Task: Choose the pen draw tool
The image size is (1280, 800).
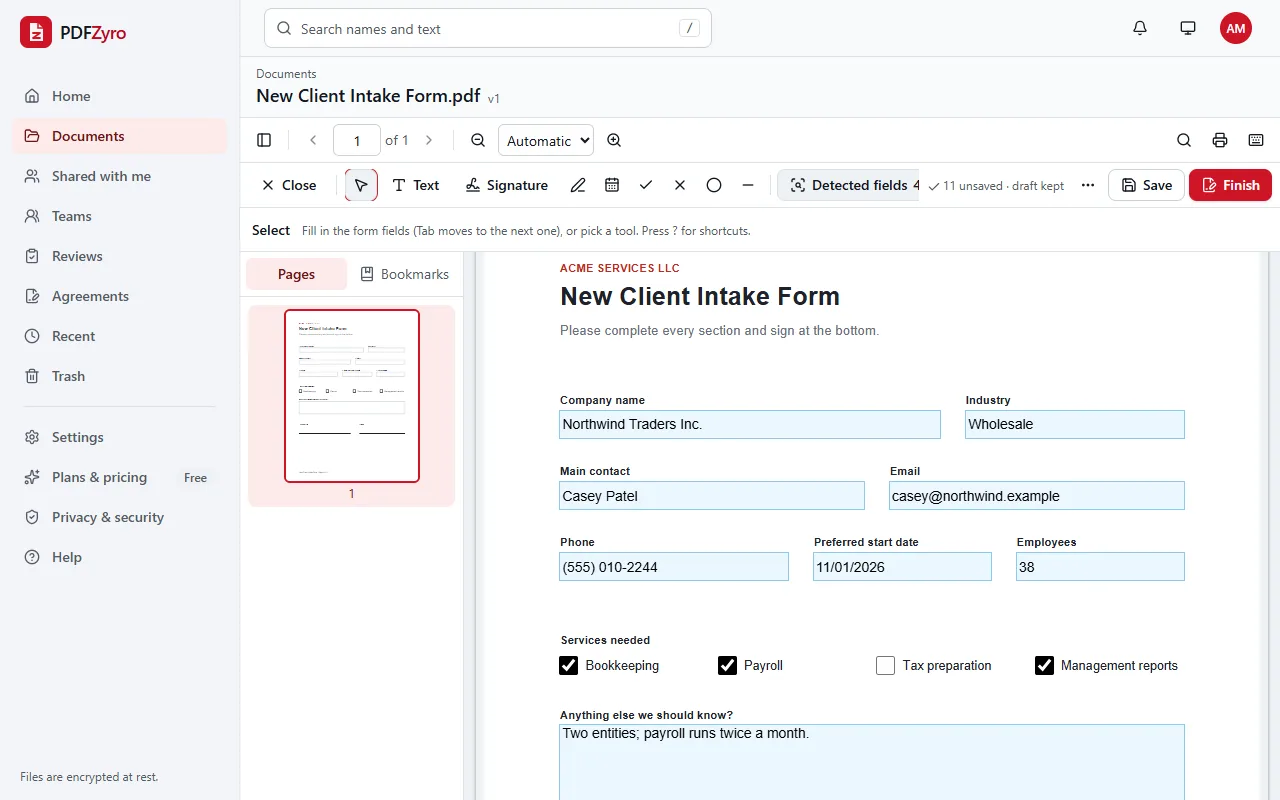Action: point(578,185)
